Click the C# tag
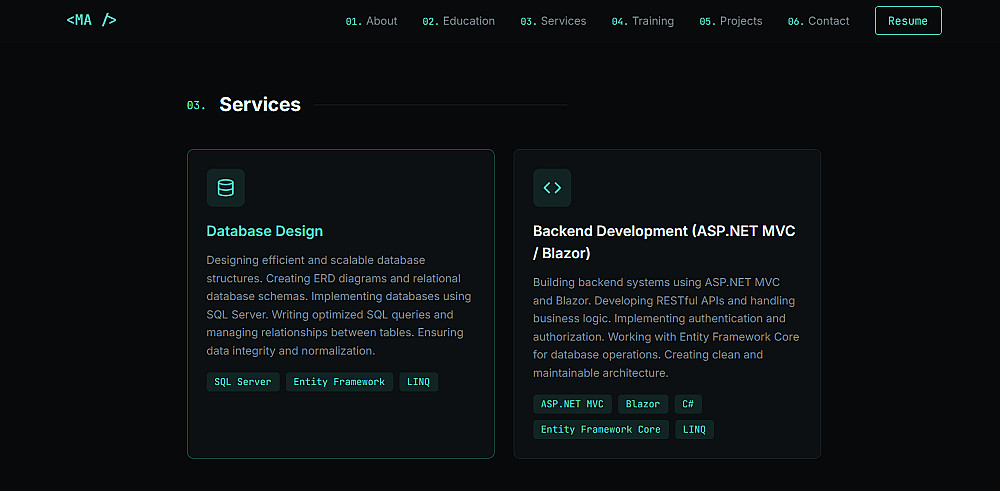Screen dimensions: 1000x491 pyautogui.click(x=688, y=404)
